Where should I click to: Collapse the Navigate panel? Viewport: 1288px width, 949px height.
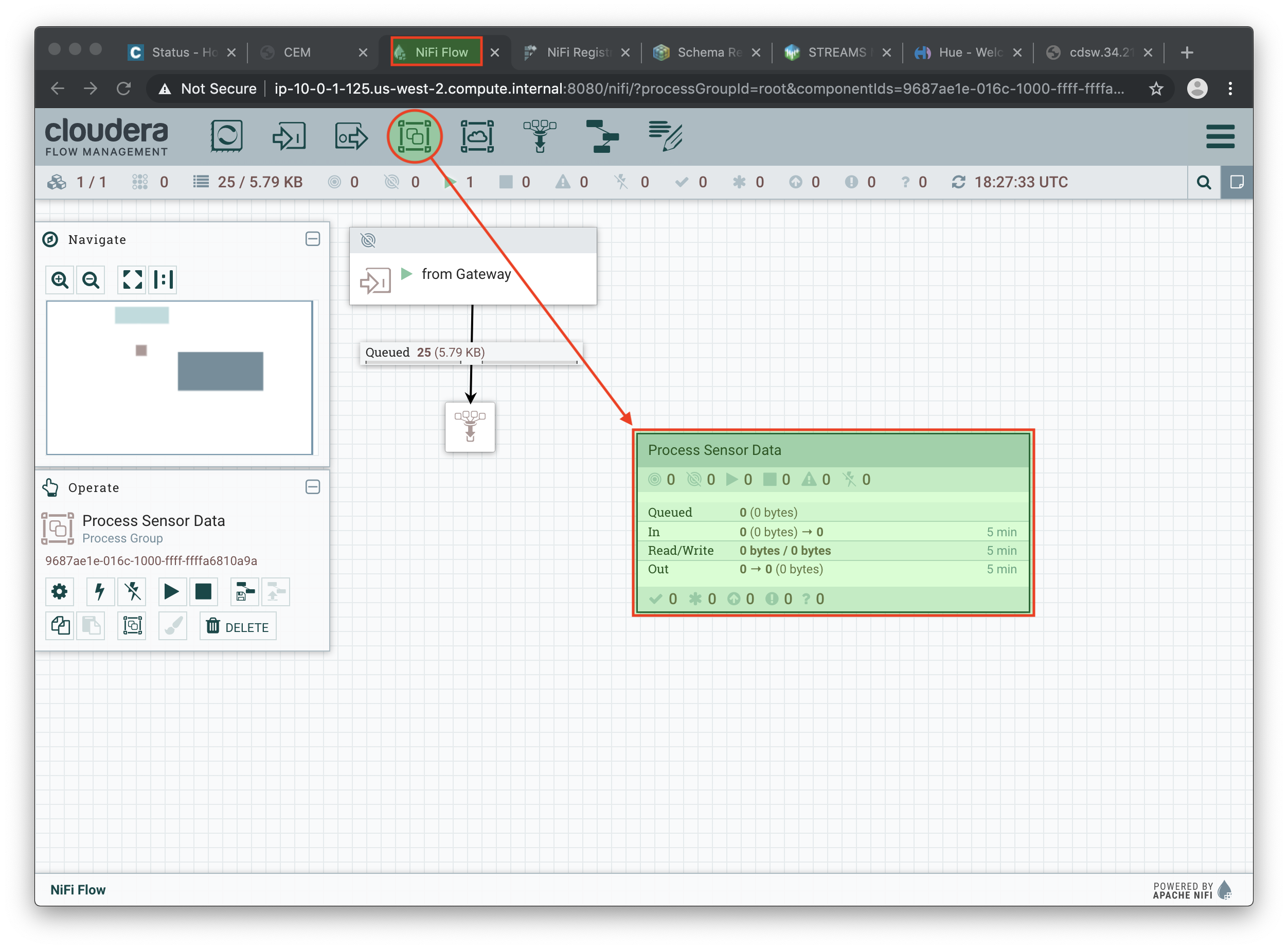pos(312,239)
